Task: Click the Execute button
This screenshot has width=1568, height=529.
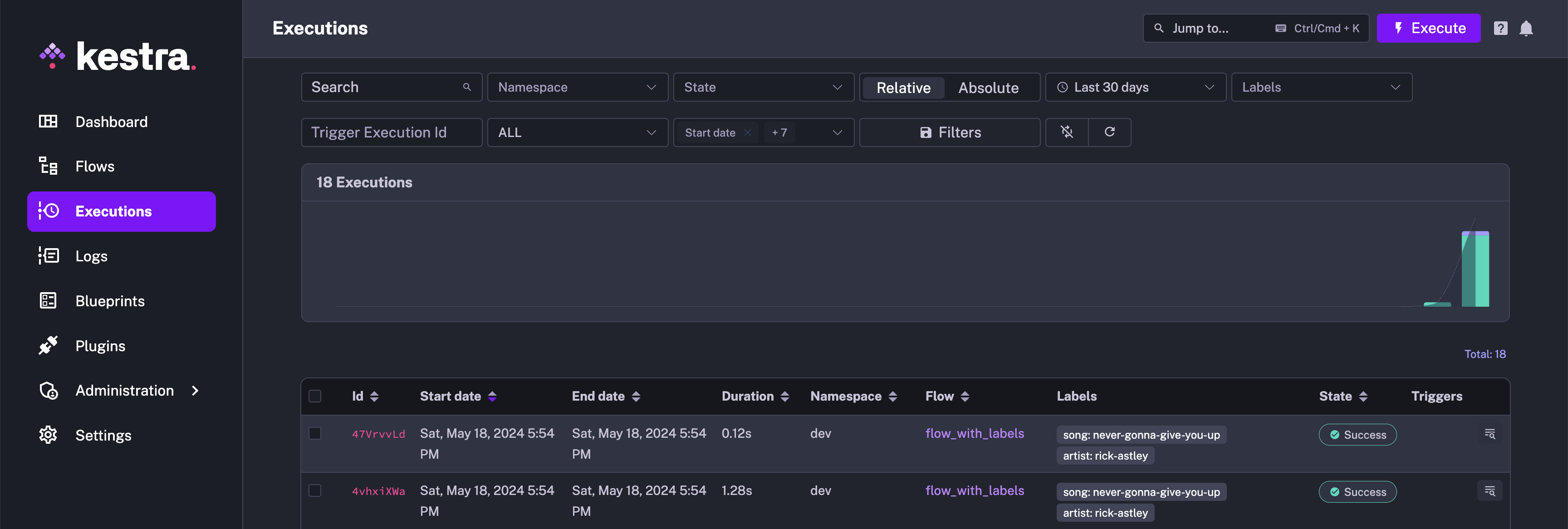Action: click(1429, 28)
